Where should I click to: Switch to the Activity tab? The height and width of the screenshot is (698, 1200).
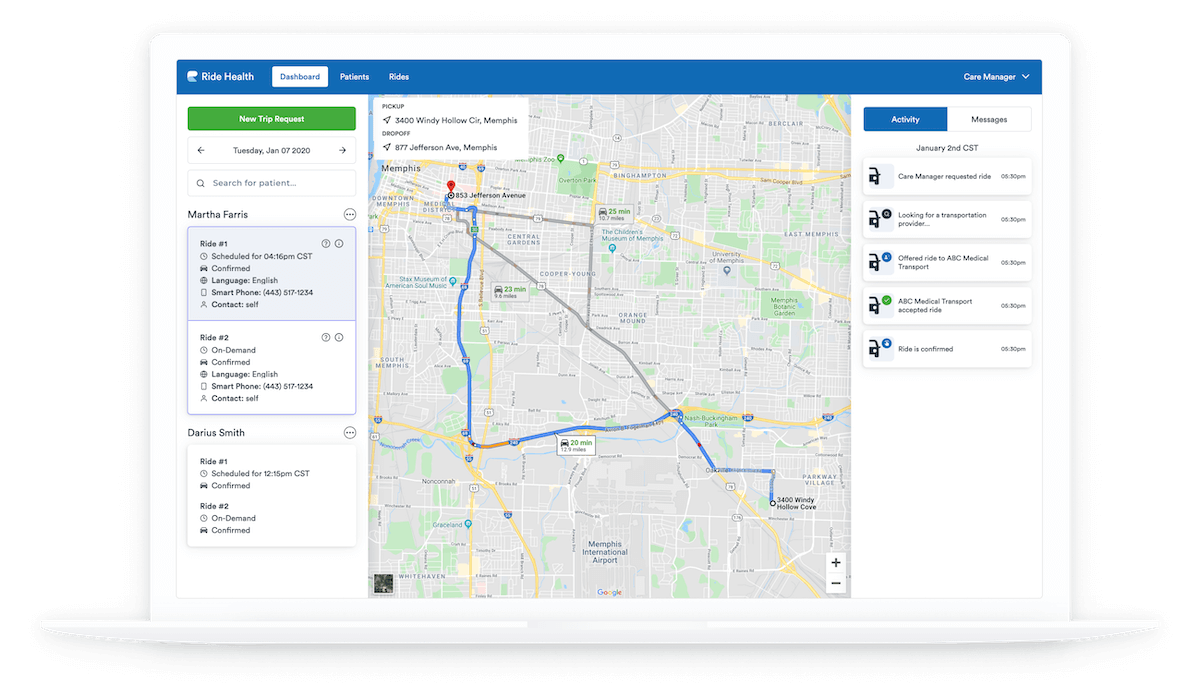pyautogui.click(x=905, y=119)
